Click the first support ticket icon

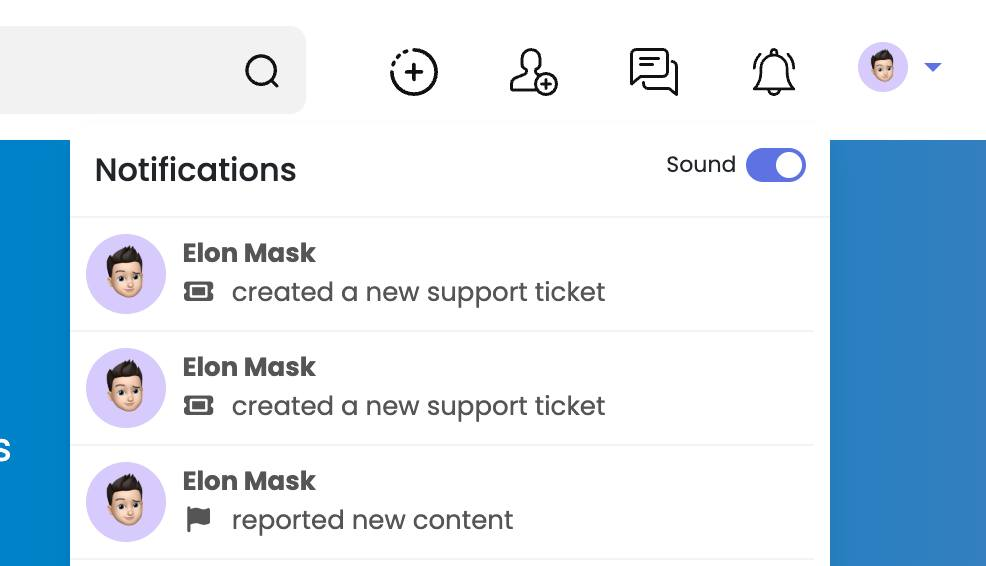click(x=199, y=292)
